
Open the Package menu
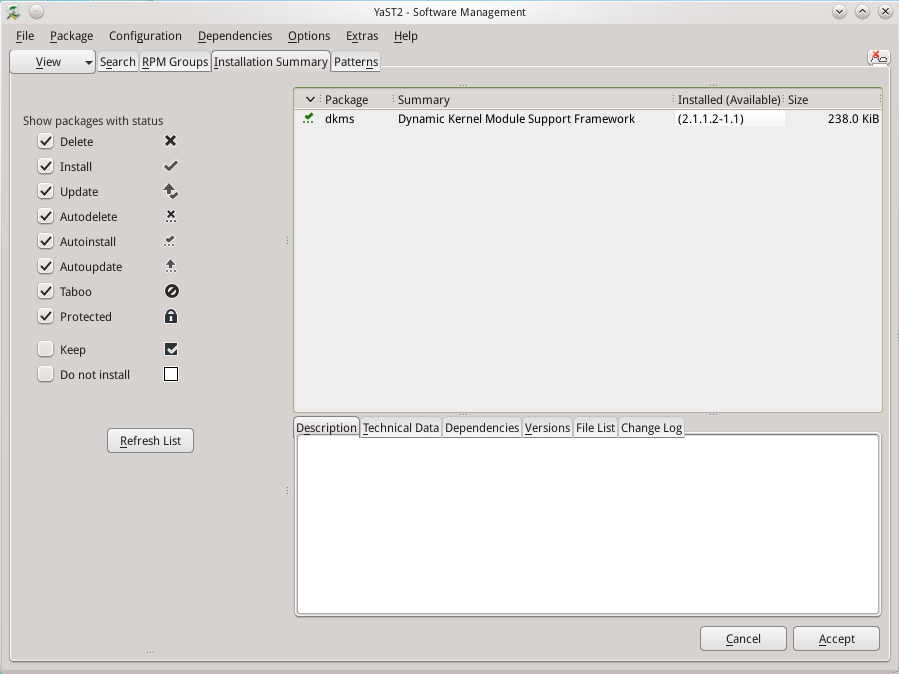pyautogui.click(x=72, y=36)
